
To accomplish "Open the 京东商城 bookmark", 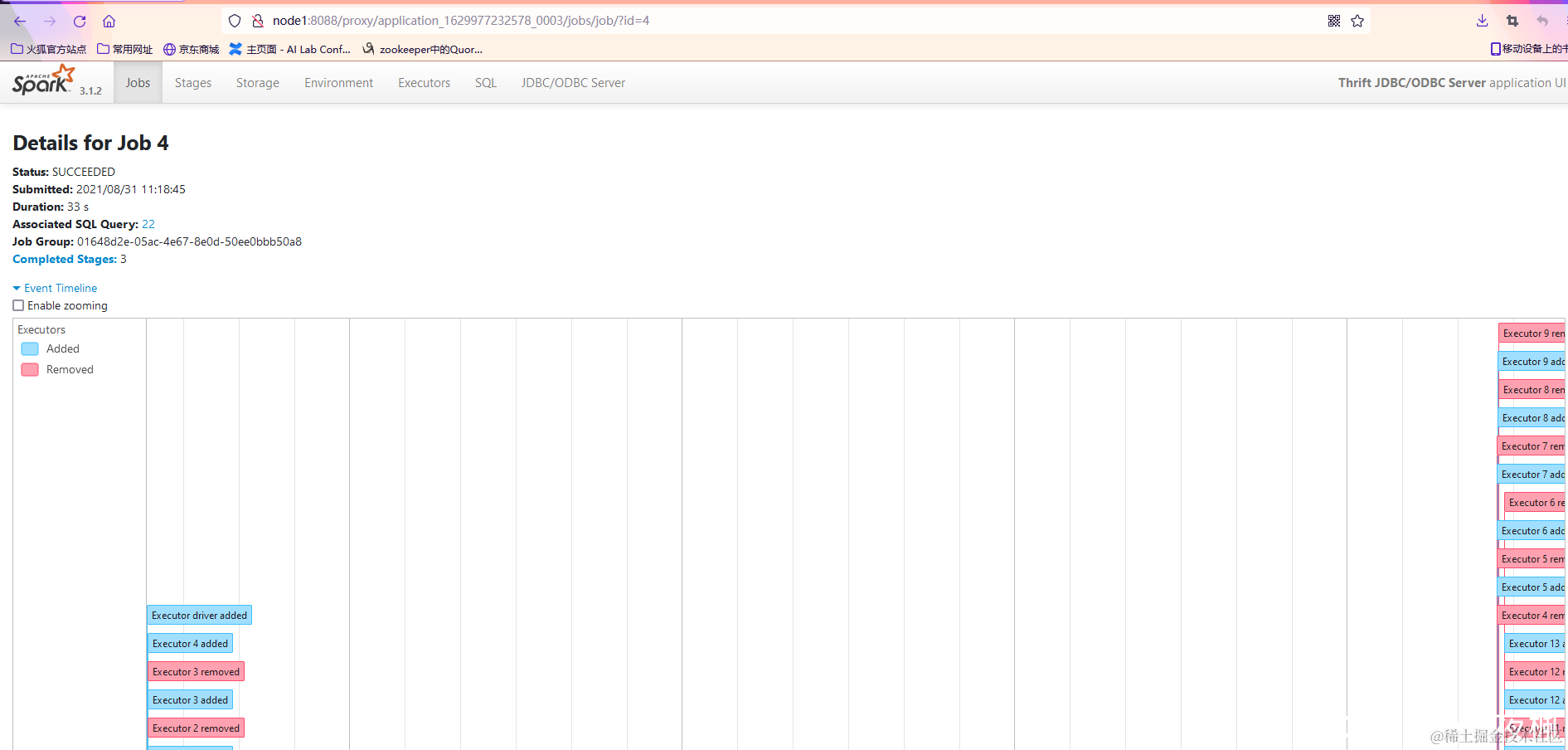I will point(192,50).
